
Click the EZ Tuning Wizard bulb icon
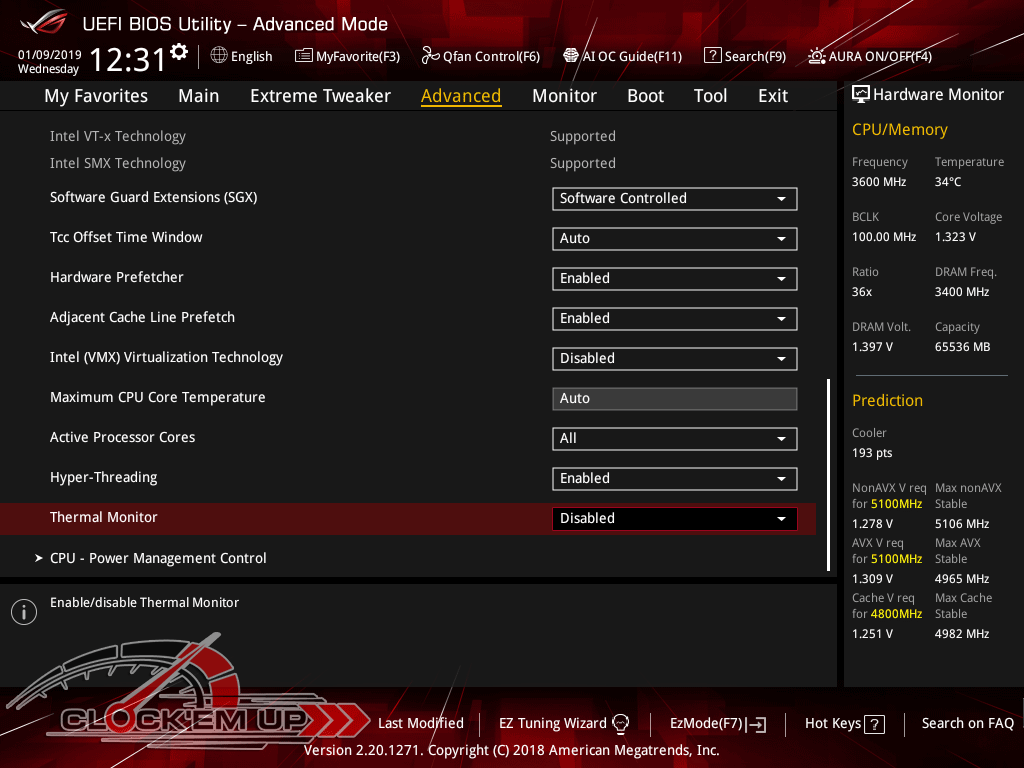620,724
